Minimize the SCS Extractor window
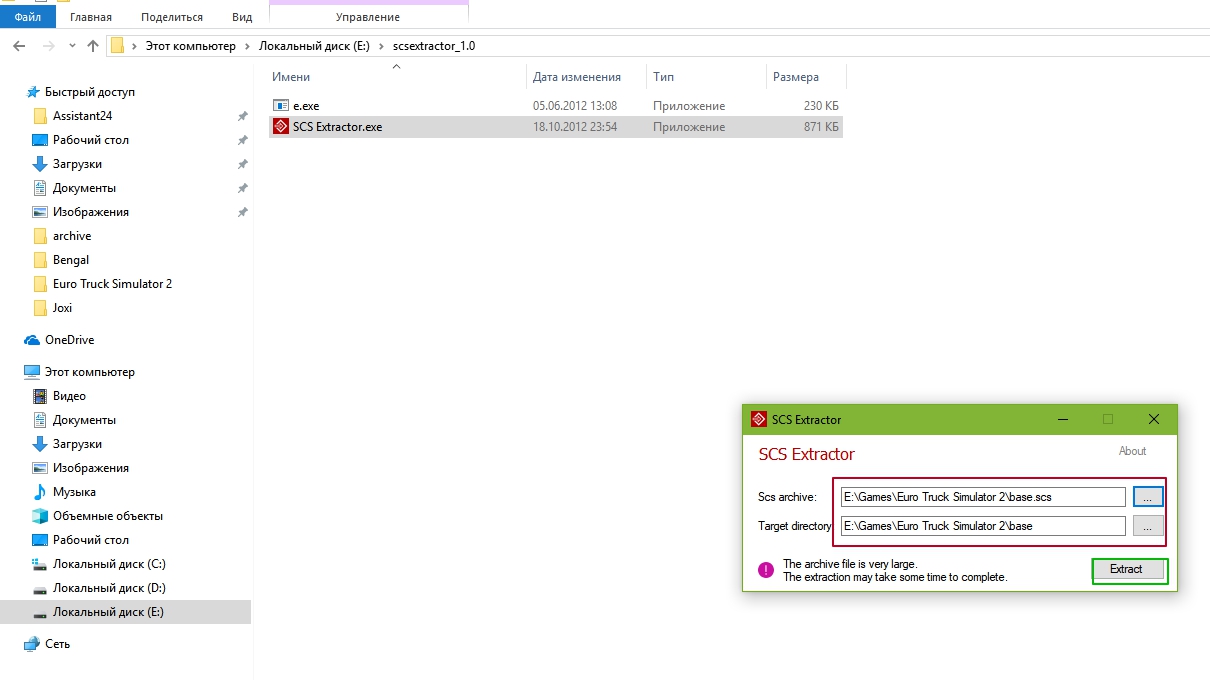This screenshot has height=680, width=1210. pyautogui.click(x=1062, y=419)
